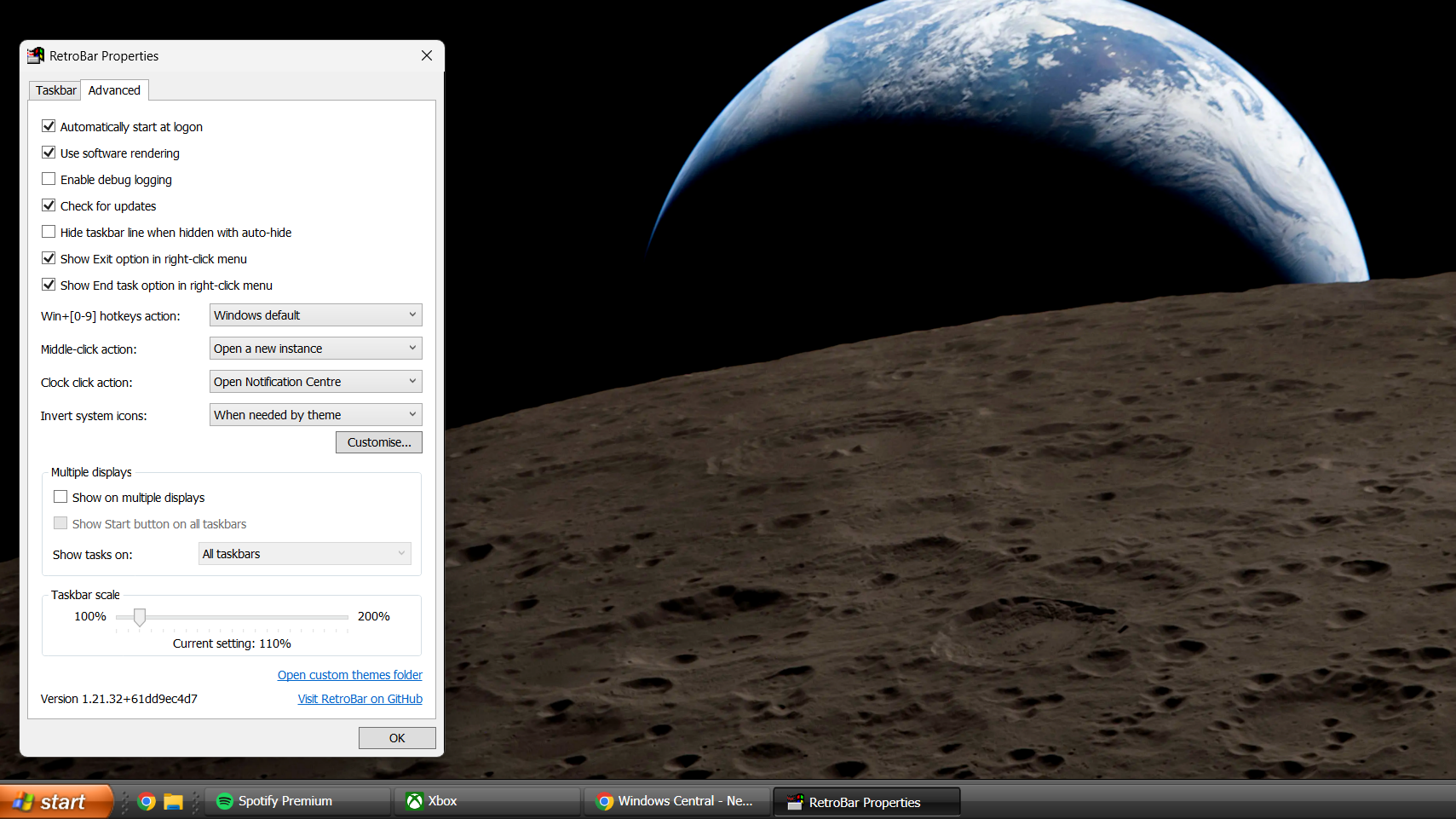Open the Visit RetroBar on GitHub link

[x=360, y=699]
